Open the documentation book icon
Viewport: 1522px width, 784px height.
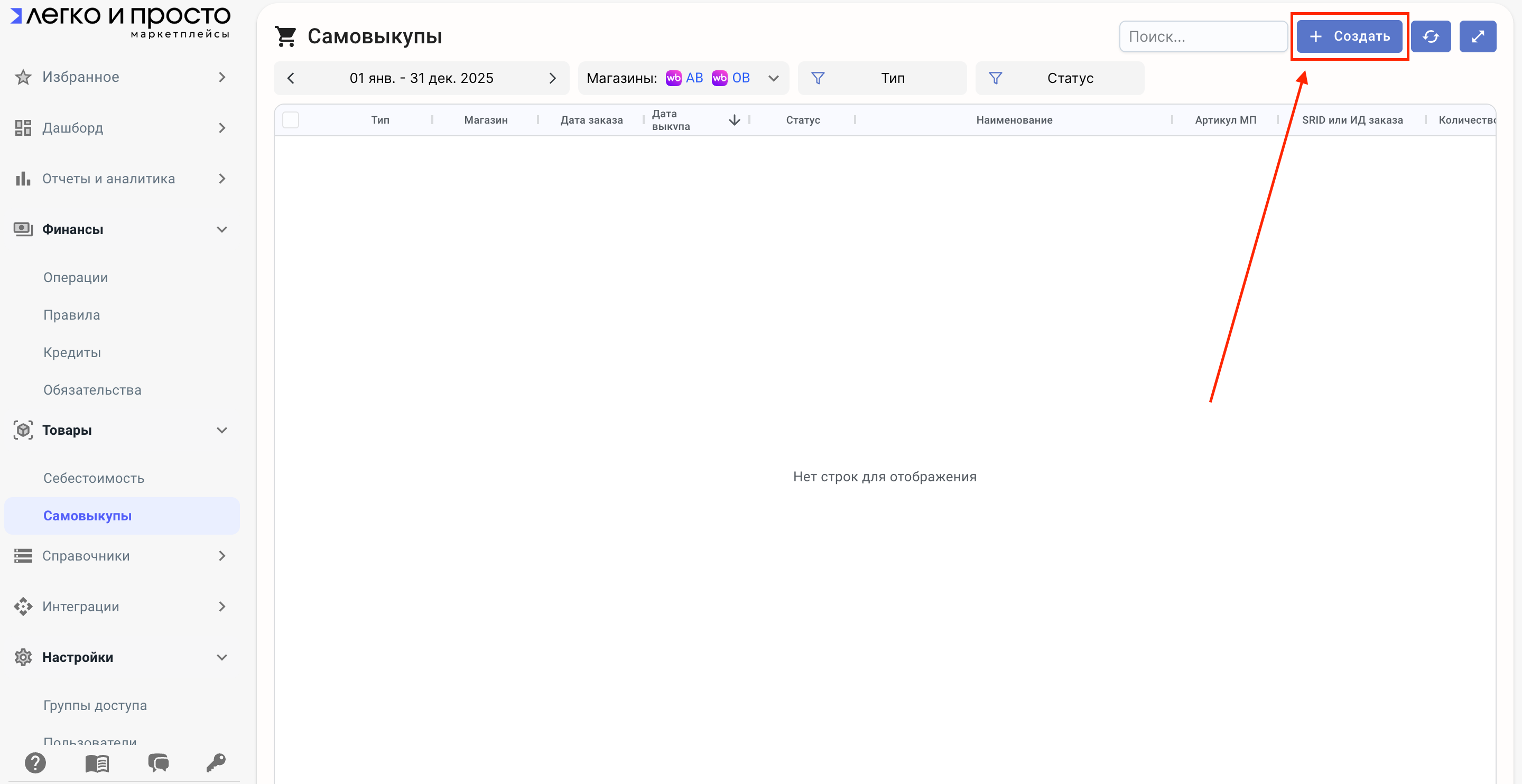coord(97,763)
